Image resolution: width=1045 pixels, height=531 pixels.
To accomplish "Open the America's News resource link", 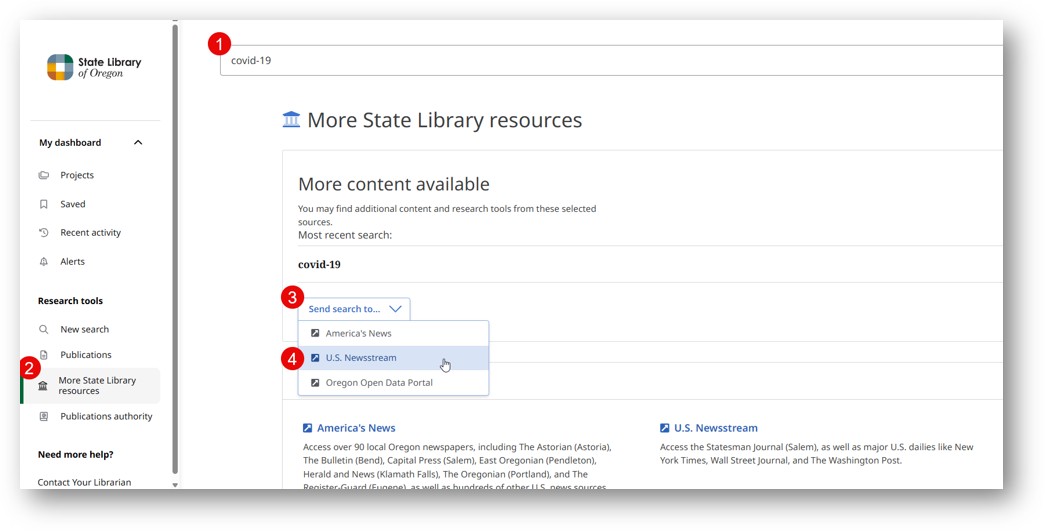I will click(356, 428).
